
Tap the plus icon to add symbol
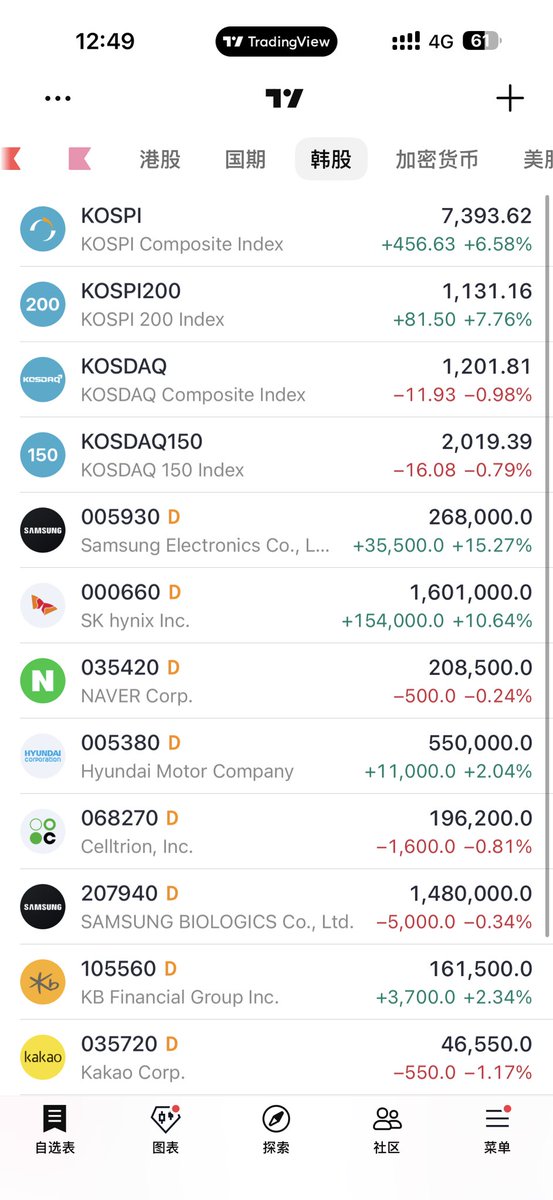pos(510,98)
